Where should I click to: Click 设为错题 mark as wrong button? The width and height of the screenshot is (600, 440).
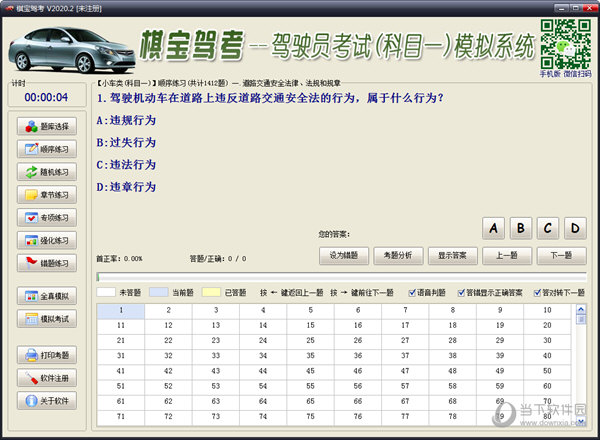point(344,255)
